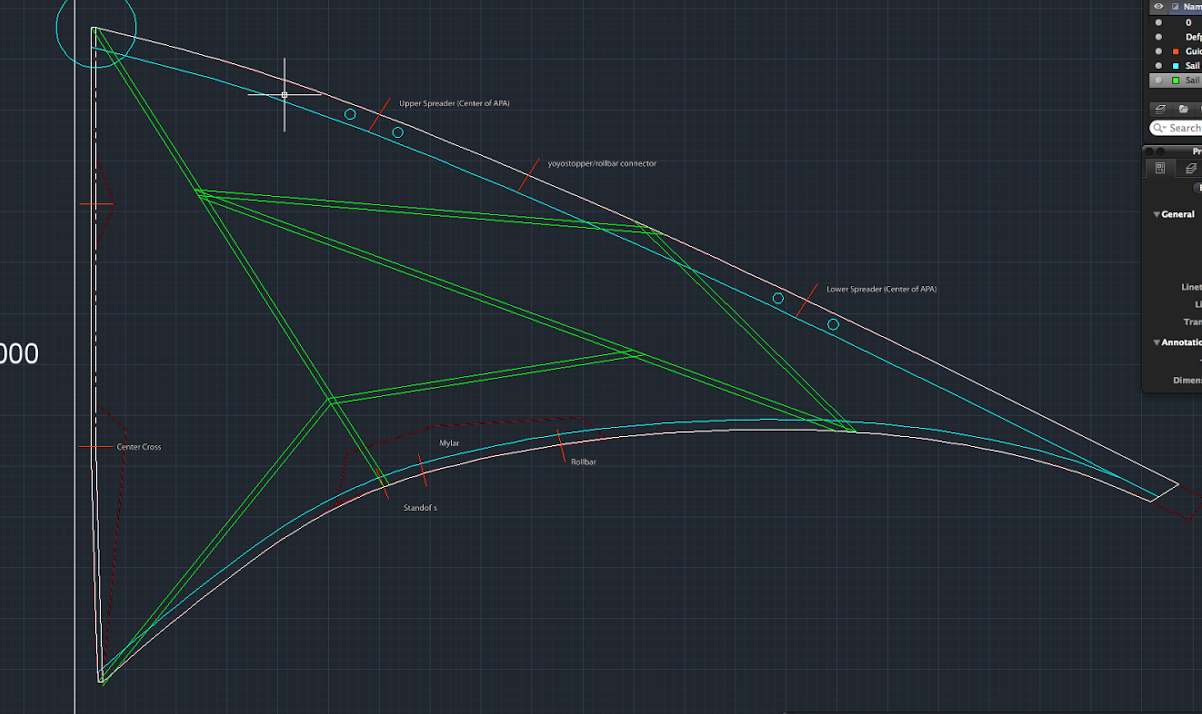Toggle visibility of layer 0
Screen dimensions: 1202x714
(1158, 21)
